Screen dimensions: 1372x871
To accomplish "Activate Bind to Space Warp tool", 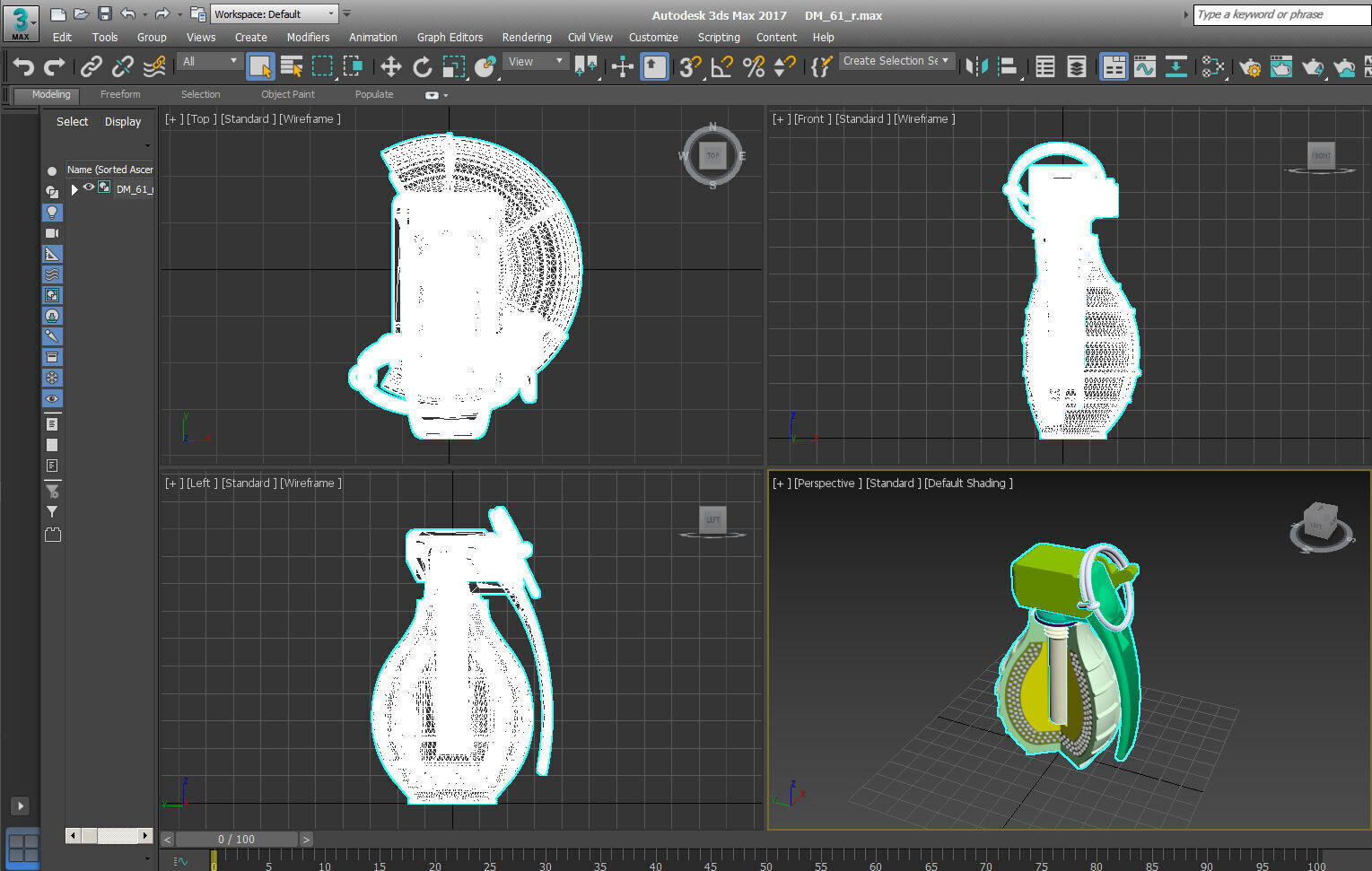I will click(154, 66).
